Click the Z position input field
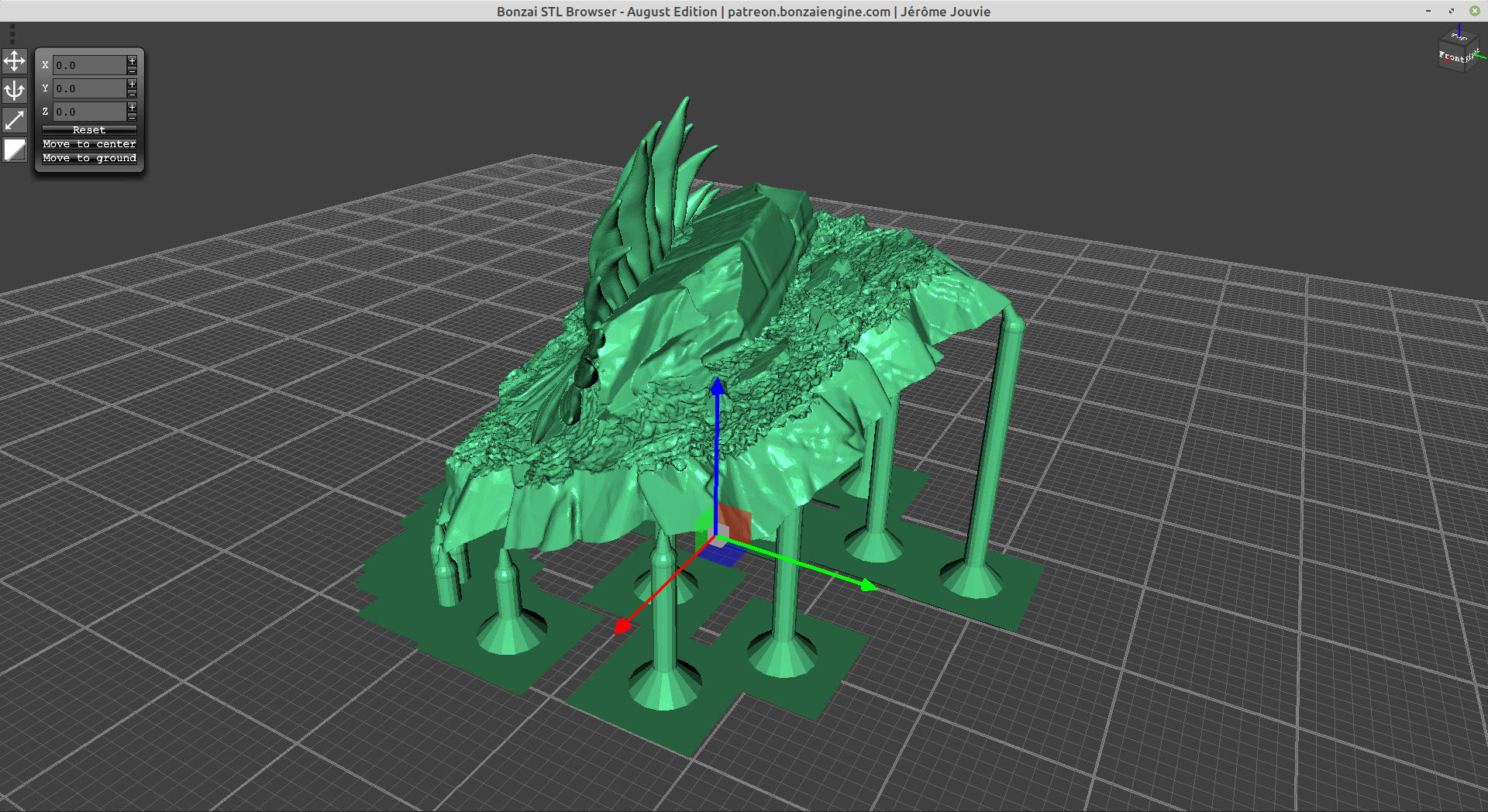 coord(90,112)
